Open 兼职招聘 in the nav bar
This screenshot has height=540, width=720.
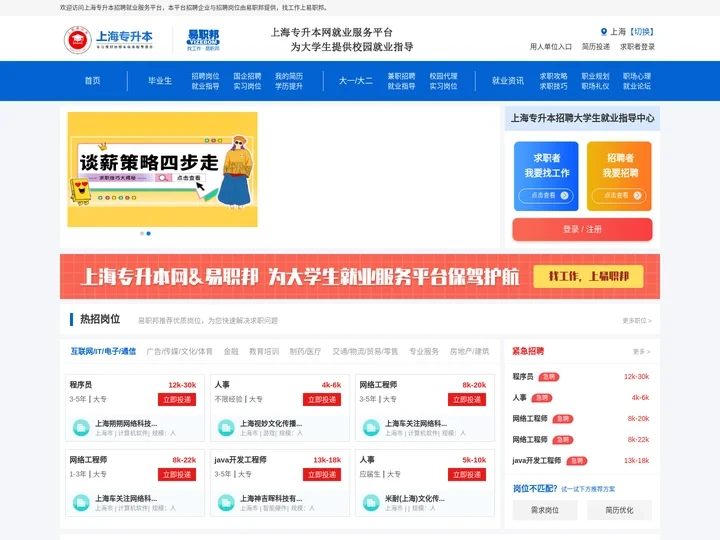tap(401, 76)
